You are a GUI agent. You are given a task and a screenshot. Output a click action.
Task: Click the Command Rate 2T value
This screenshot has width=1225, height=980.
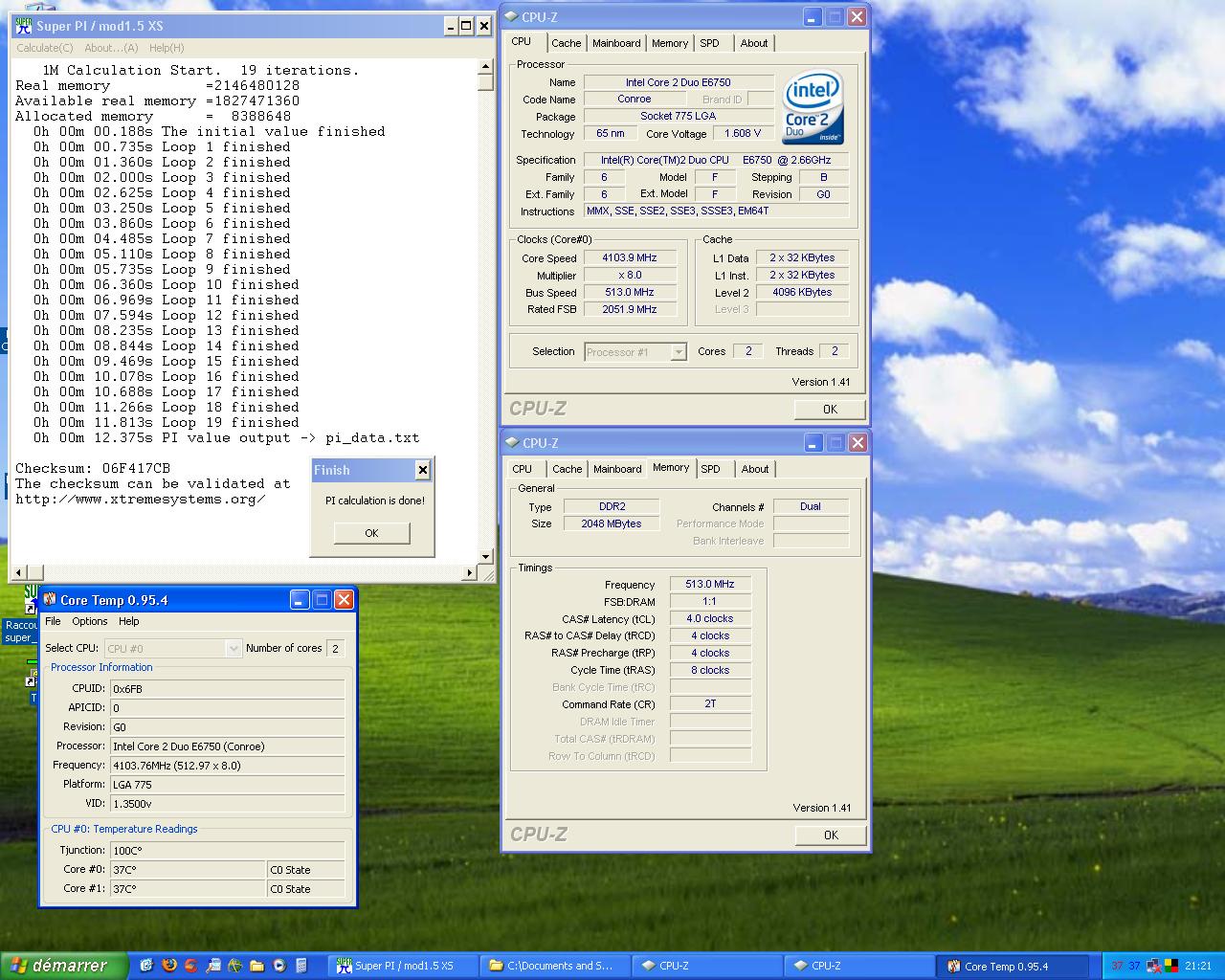tap(710, 703)
